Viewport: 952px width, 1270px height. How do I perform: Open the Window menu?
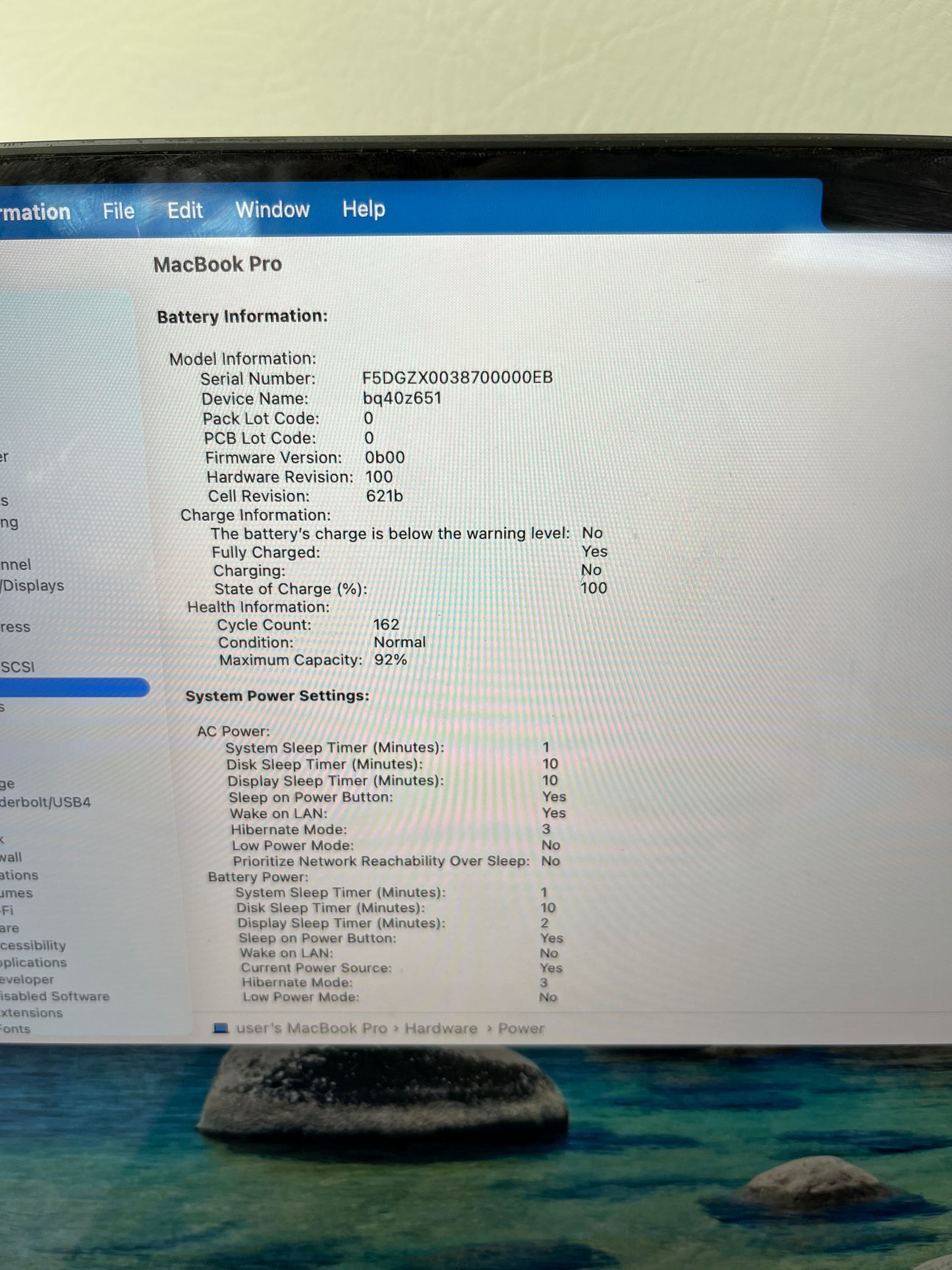click(x=273, y=210)
